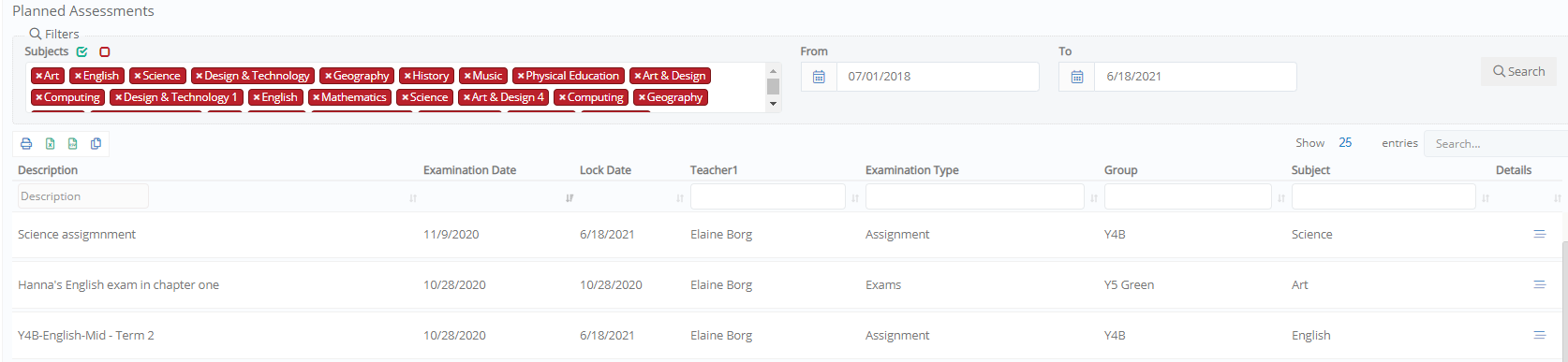Screen dimensions: 1568x362
Task: Click the subjects box scrollbar thumb
Action: coord(773,86)
